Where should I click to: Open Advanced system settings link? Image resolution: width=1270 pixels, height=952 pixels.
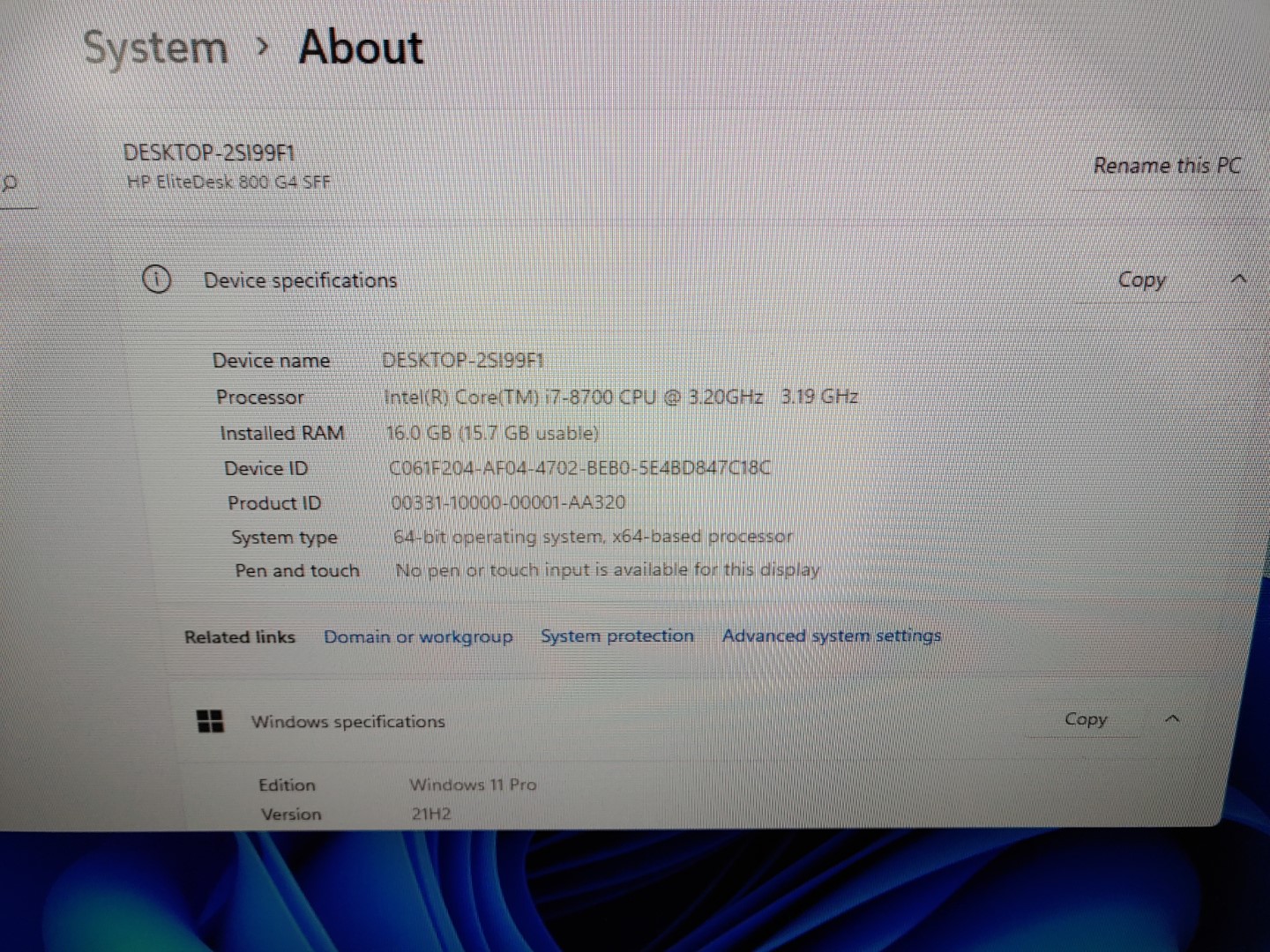point(832,636)
